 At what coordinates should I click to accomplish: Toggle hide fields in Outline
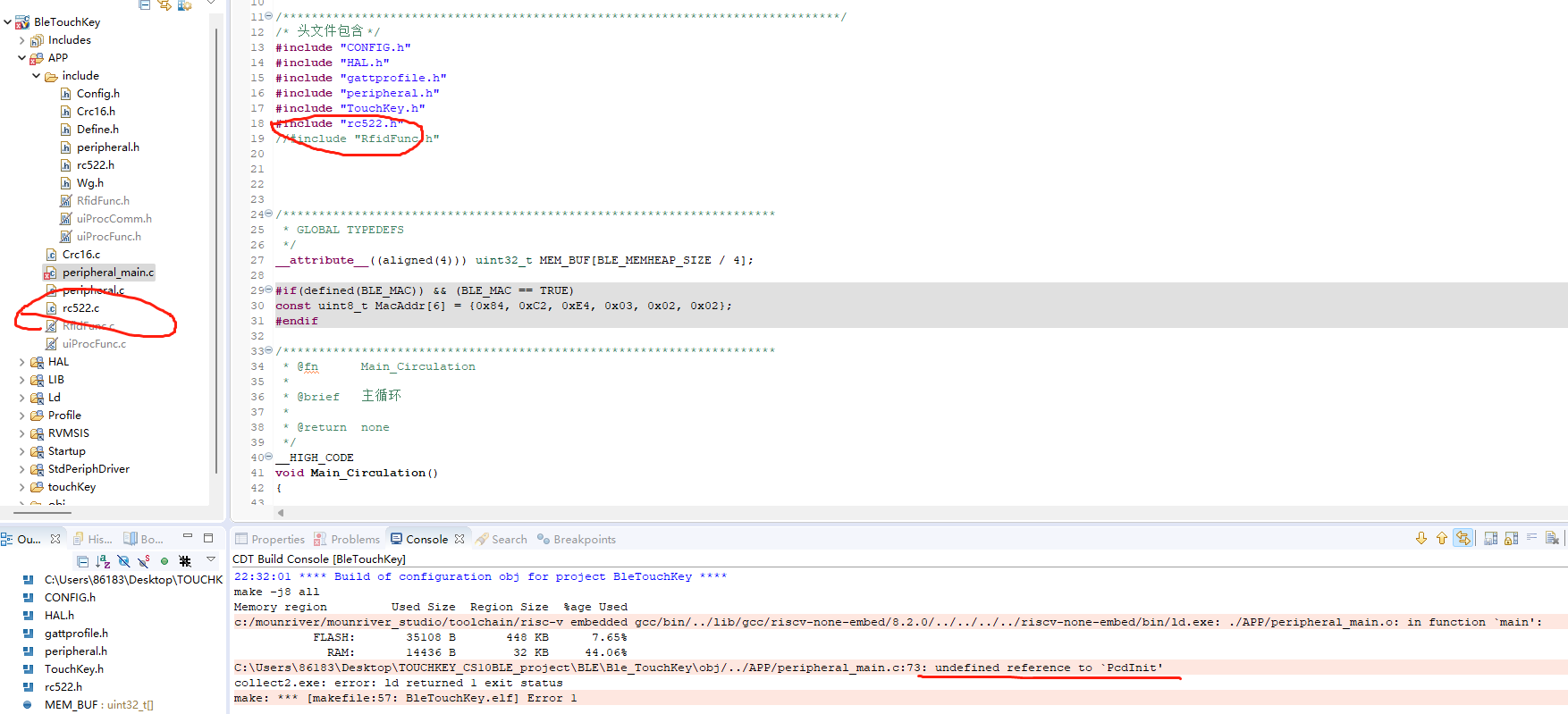click(123, 561)
